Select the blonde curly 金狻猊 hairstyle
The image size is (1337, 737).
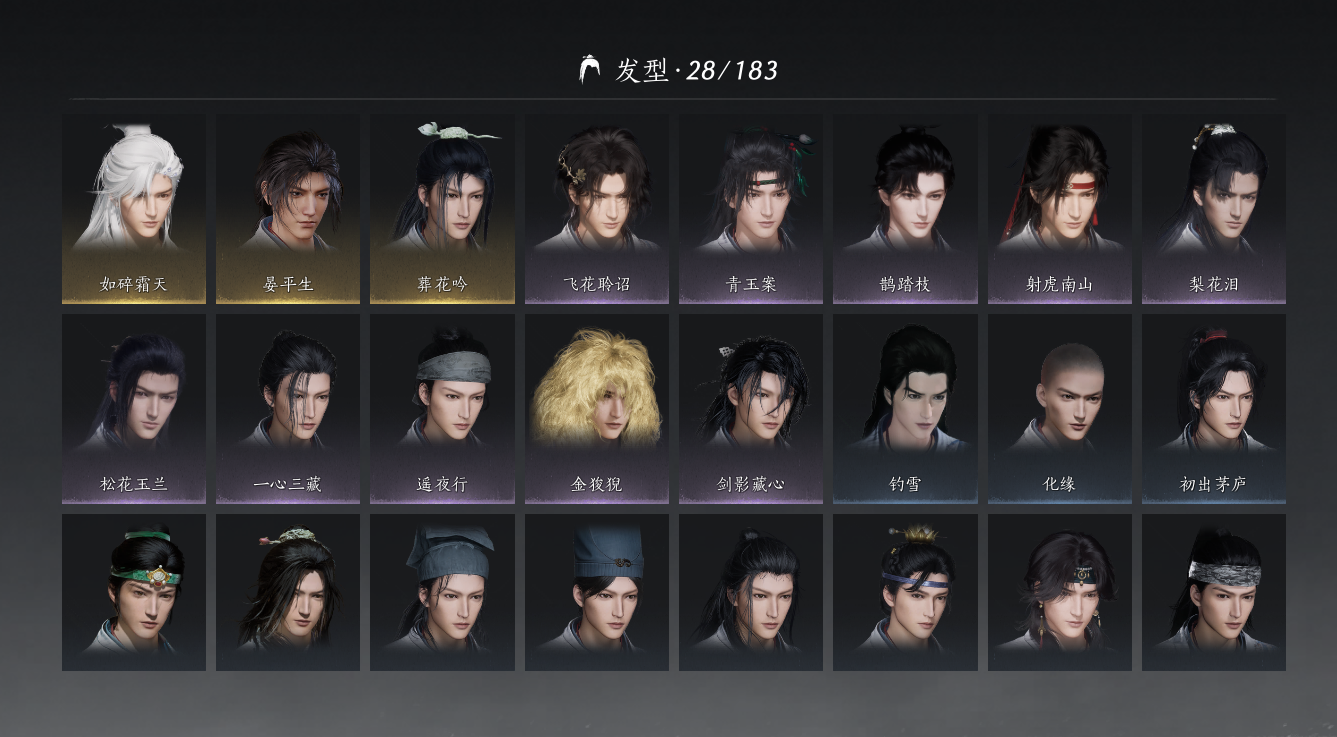(597, 409)
